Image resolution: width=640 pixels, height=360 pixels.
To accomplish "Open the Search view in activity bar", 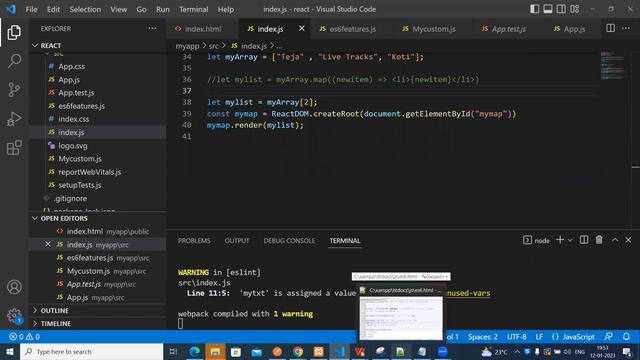I will coord(14,61).
